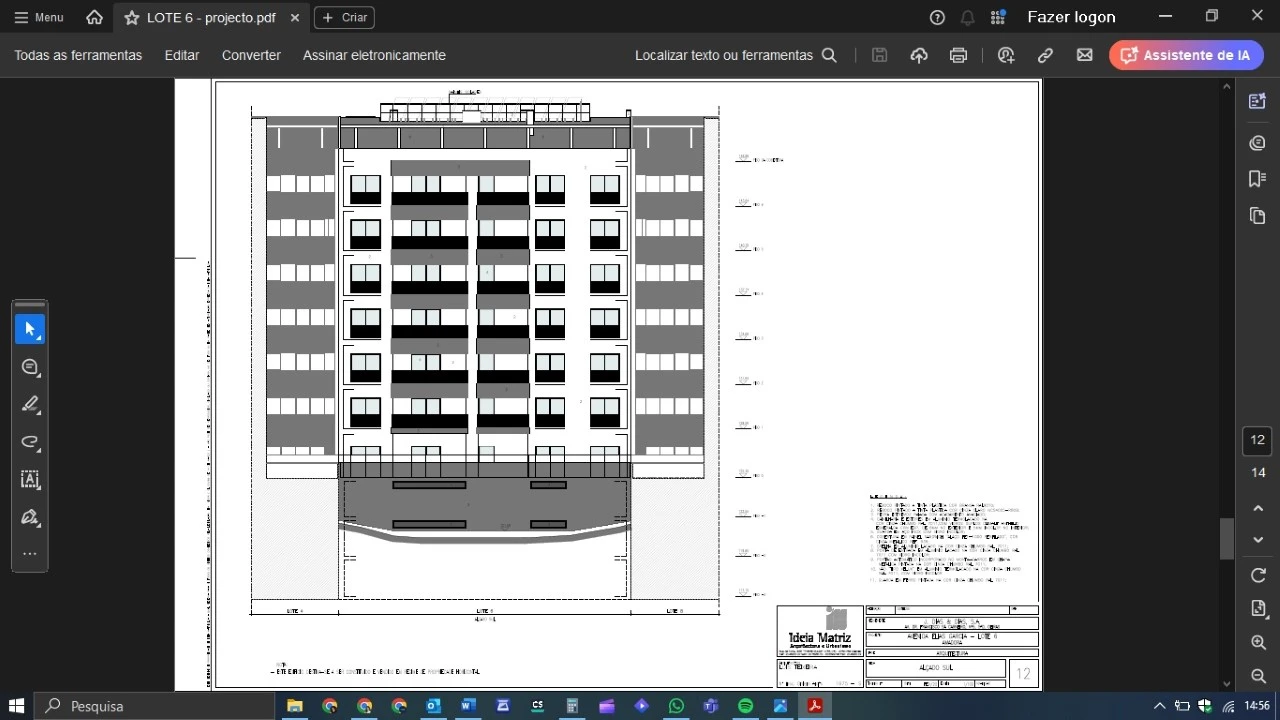Viewport: 1280px width, 720px height.
Task: Select the arrow selection tool
Action: click(30, 329)
